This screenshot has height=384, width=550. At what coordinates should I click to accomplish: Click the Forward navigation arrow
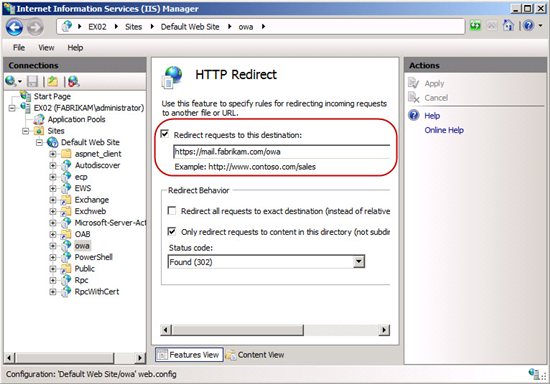click(x=35, y=27)
